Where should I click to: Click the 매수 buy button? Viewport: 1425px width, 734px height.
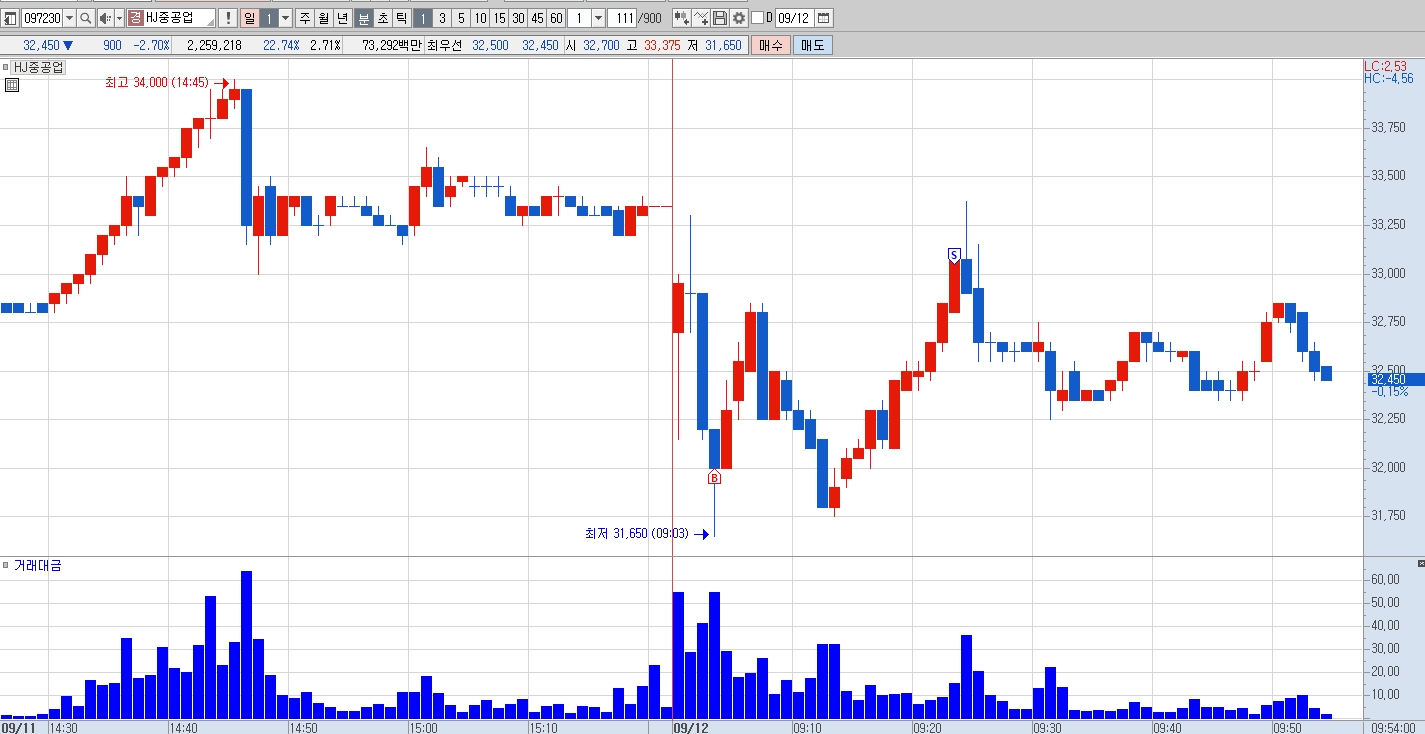tap(771, 45)
